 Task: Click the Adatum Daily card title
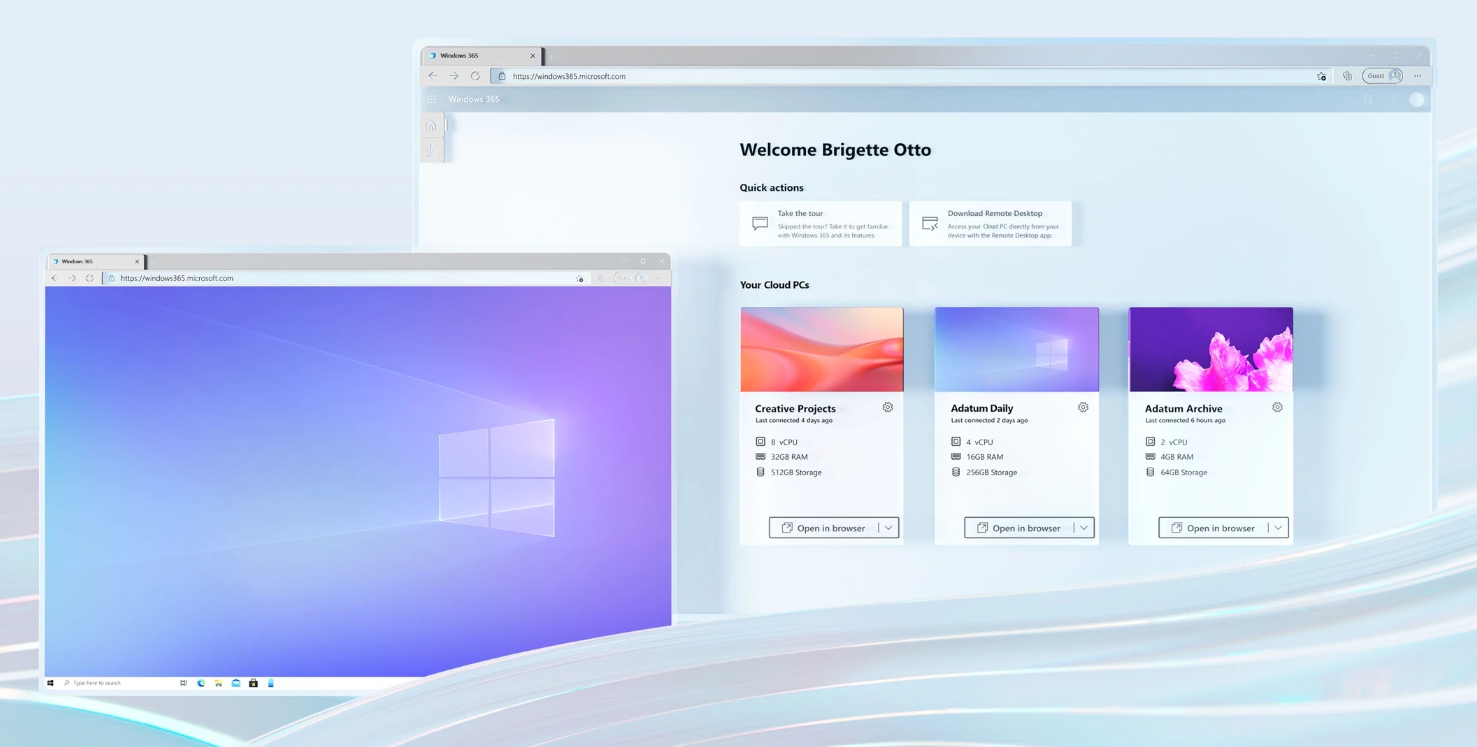981,409
